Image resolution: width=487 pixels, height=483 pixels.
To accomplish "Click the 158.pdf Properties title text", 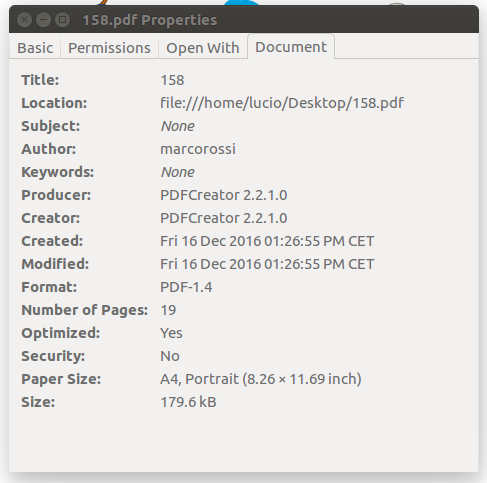I will 150,20.
